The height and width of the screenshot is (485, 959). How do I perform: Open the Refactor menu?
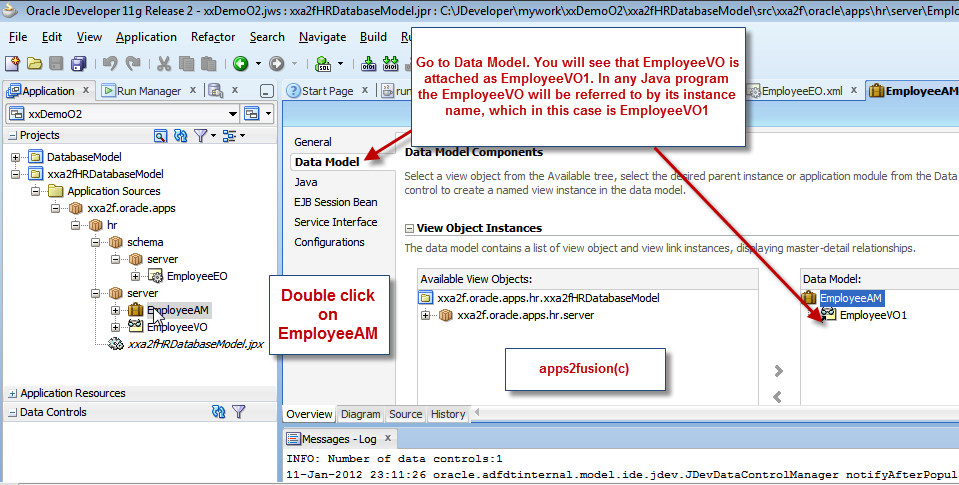tap(213, 37)
